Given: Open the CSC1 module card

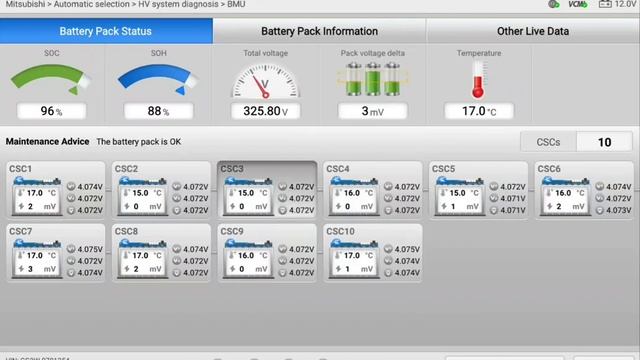Looking at the screenshot, I should coord(56,190).
